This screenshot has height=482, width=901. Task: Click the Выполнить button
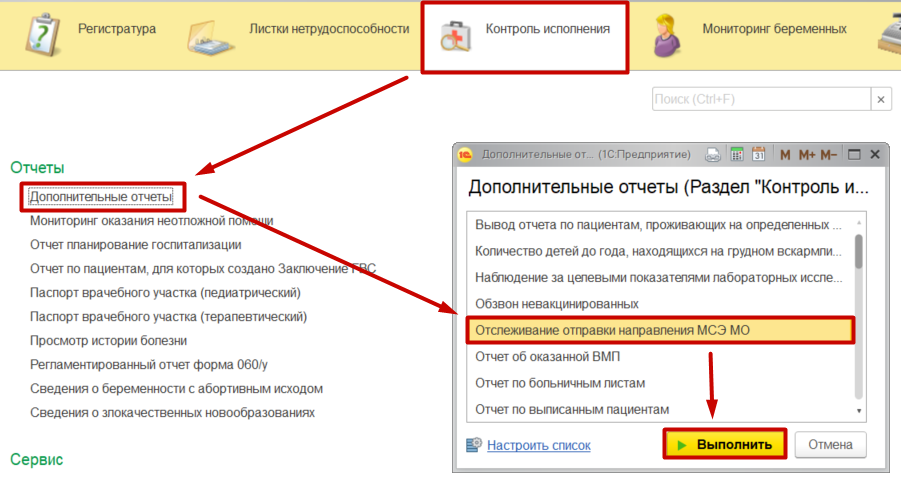pos(724,445)
